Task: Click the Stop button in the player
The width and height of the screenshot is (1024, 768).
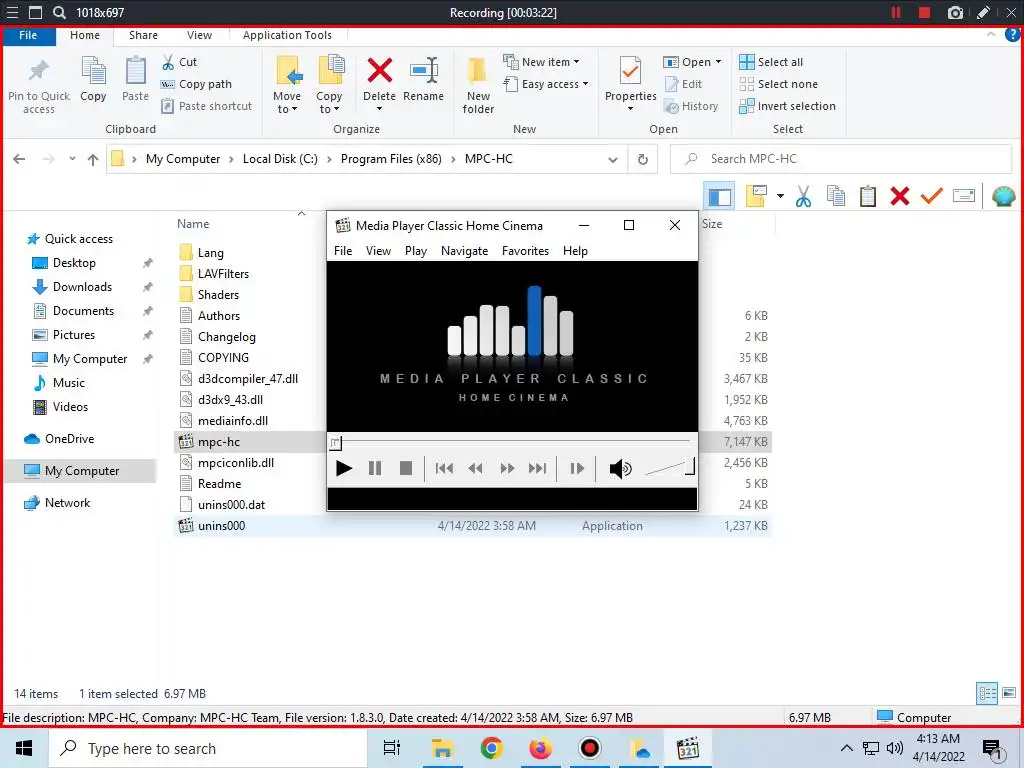Action: point(406,468)
